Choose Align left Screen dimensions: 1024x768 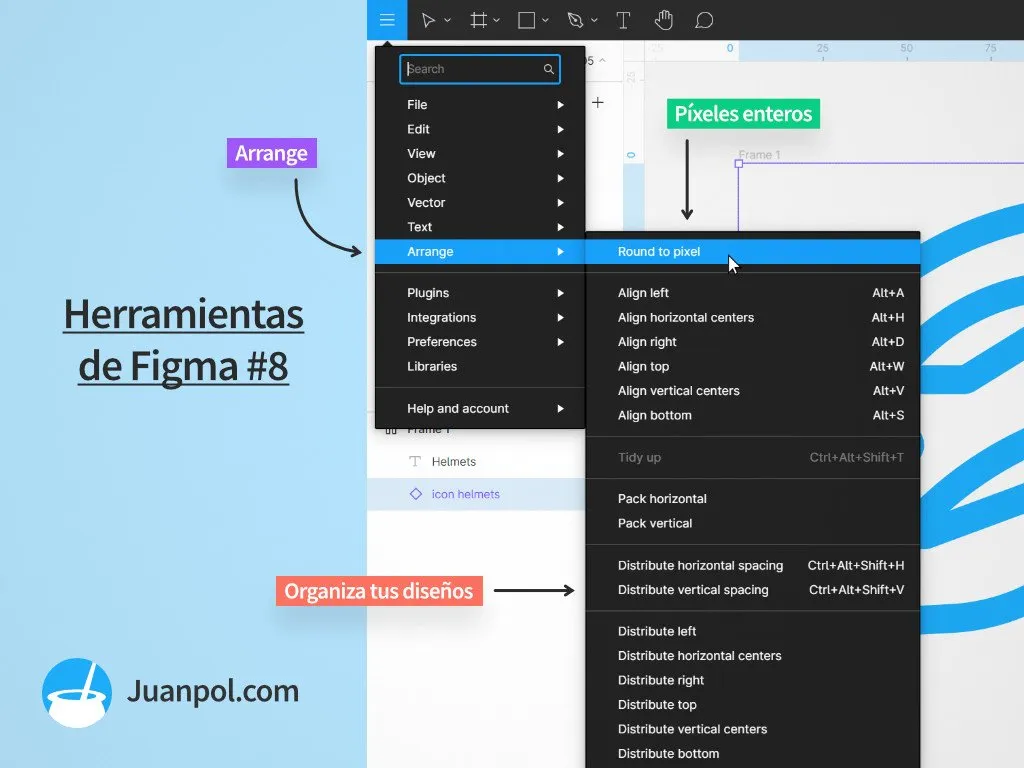[x=753, y=293]
